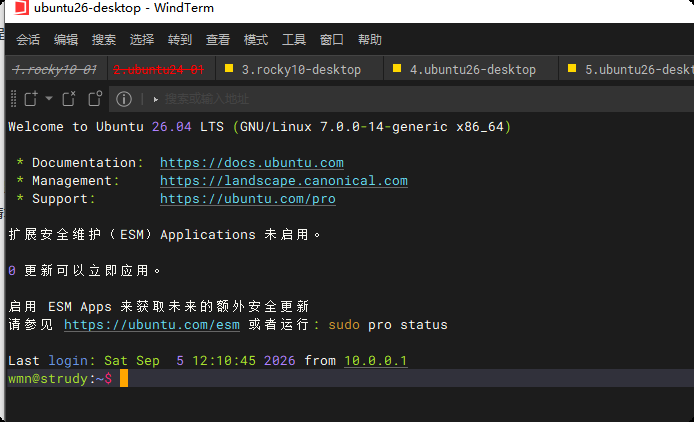
Task: Click the toolbar drag handle dots
Action: tap(13, 98)
